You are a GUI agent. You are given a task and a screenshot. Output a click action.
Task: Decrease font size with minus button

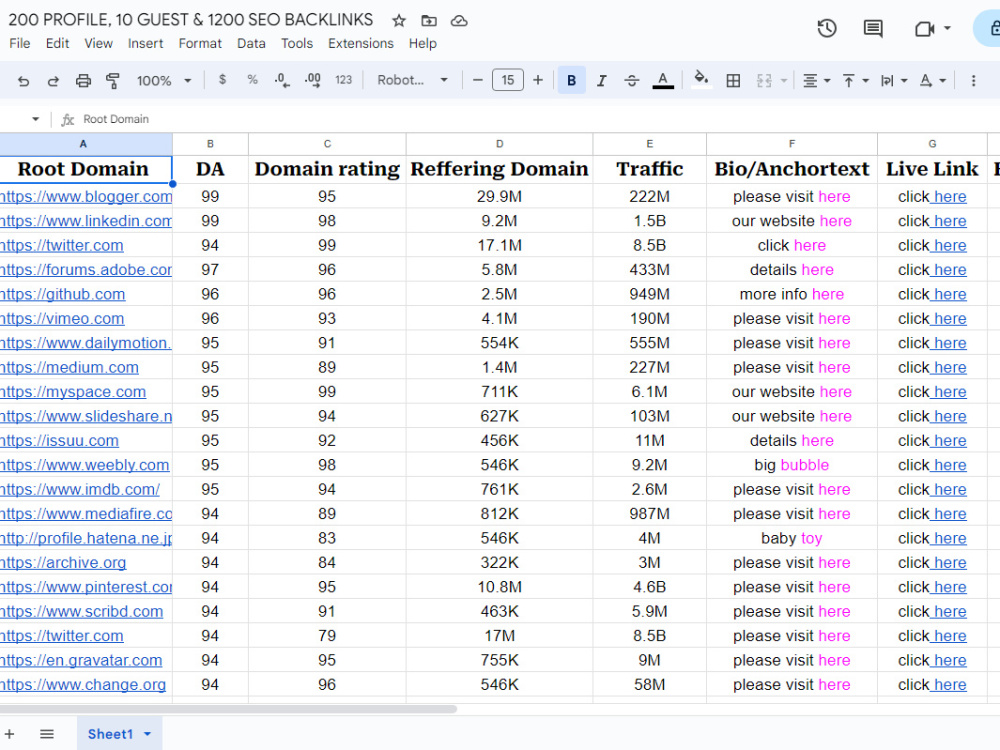[477, 80]
